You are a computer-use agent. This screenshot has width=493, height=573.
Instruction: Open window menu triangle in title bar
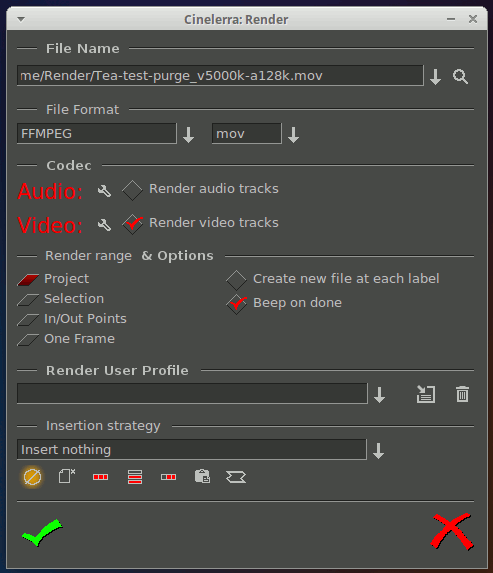pos(21,19)
